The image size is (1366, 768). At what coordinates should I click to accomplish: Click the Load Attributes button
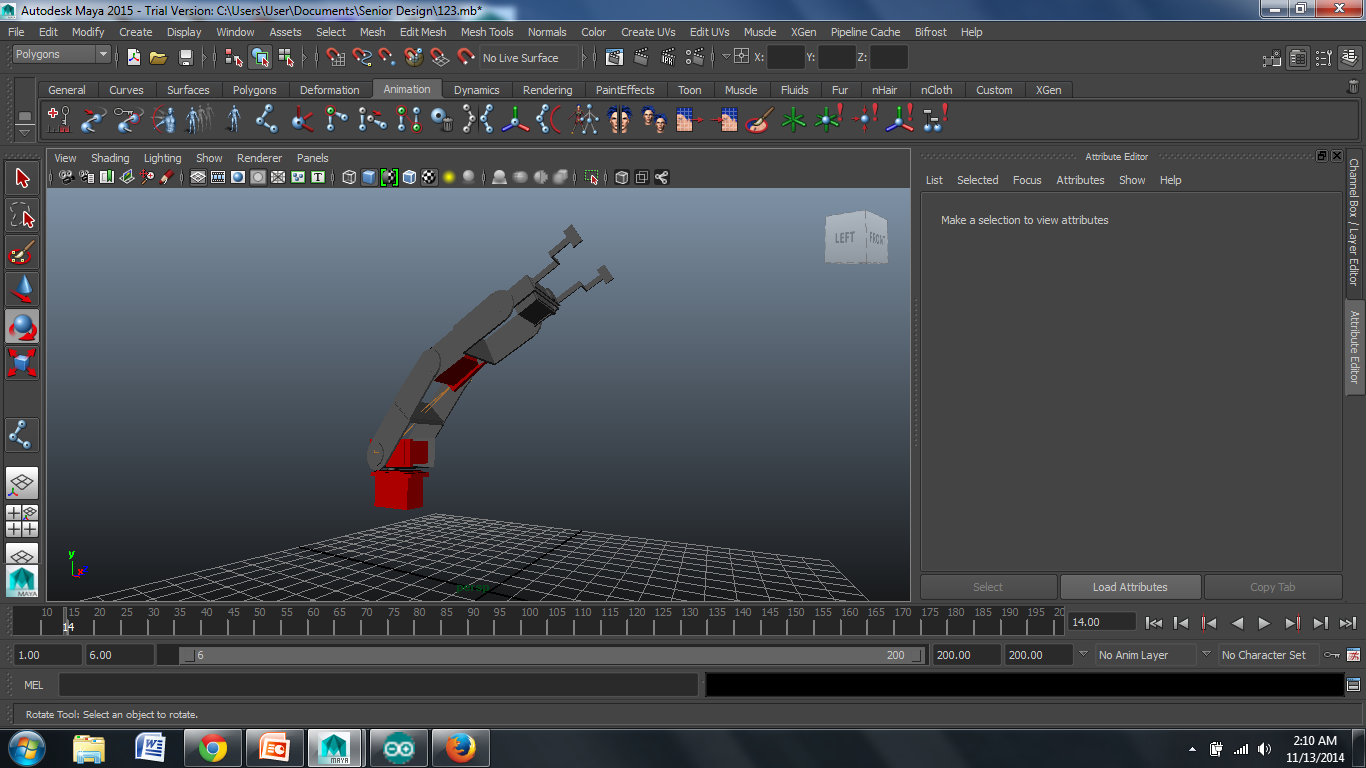[x=1130, y=587]
